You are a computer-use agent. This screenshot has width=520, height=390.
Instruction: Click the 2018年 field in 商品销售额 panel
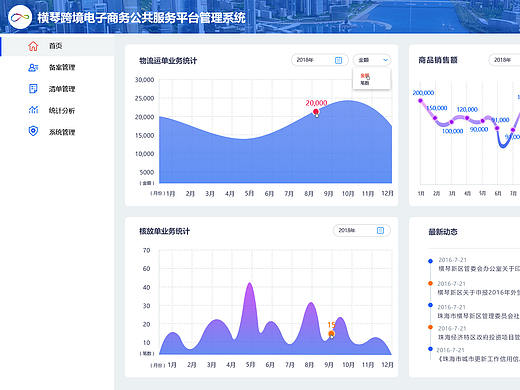[x=504, y=60]
